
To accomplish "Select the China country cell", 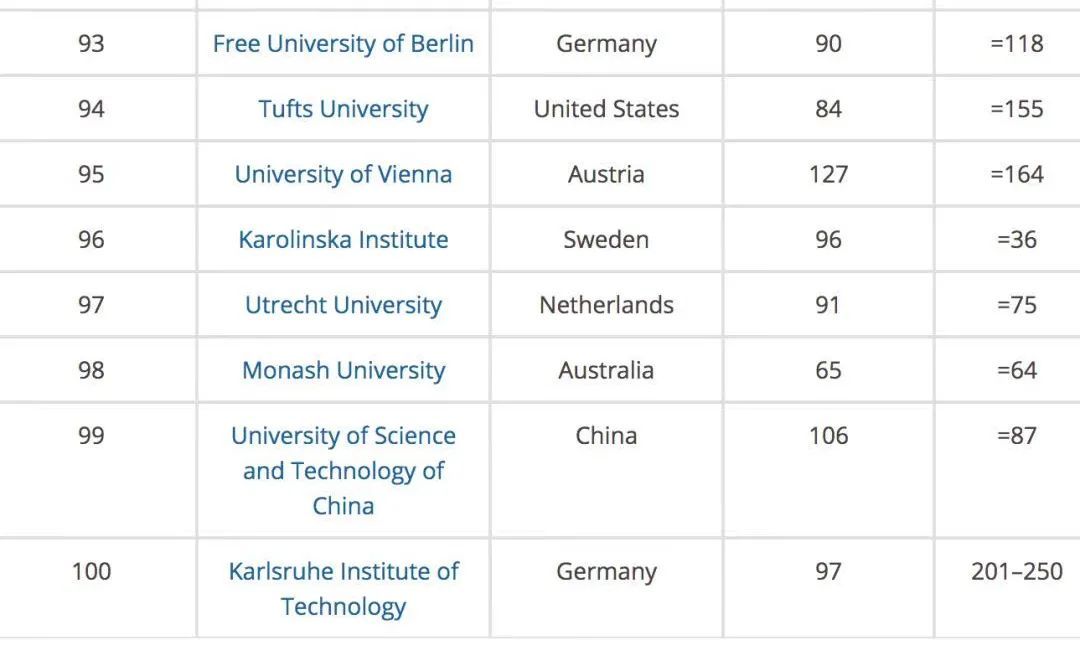I will pos(606,436).
